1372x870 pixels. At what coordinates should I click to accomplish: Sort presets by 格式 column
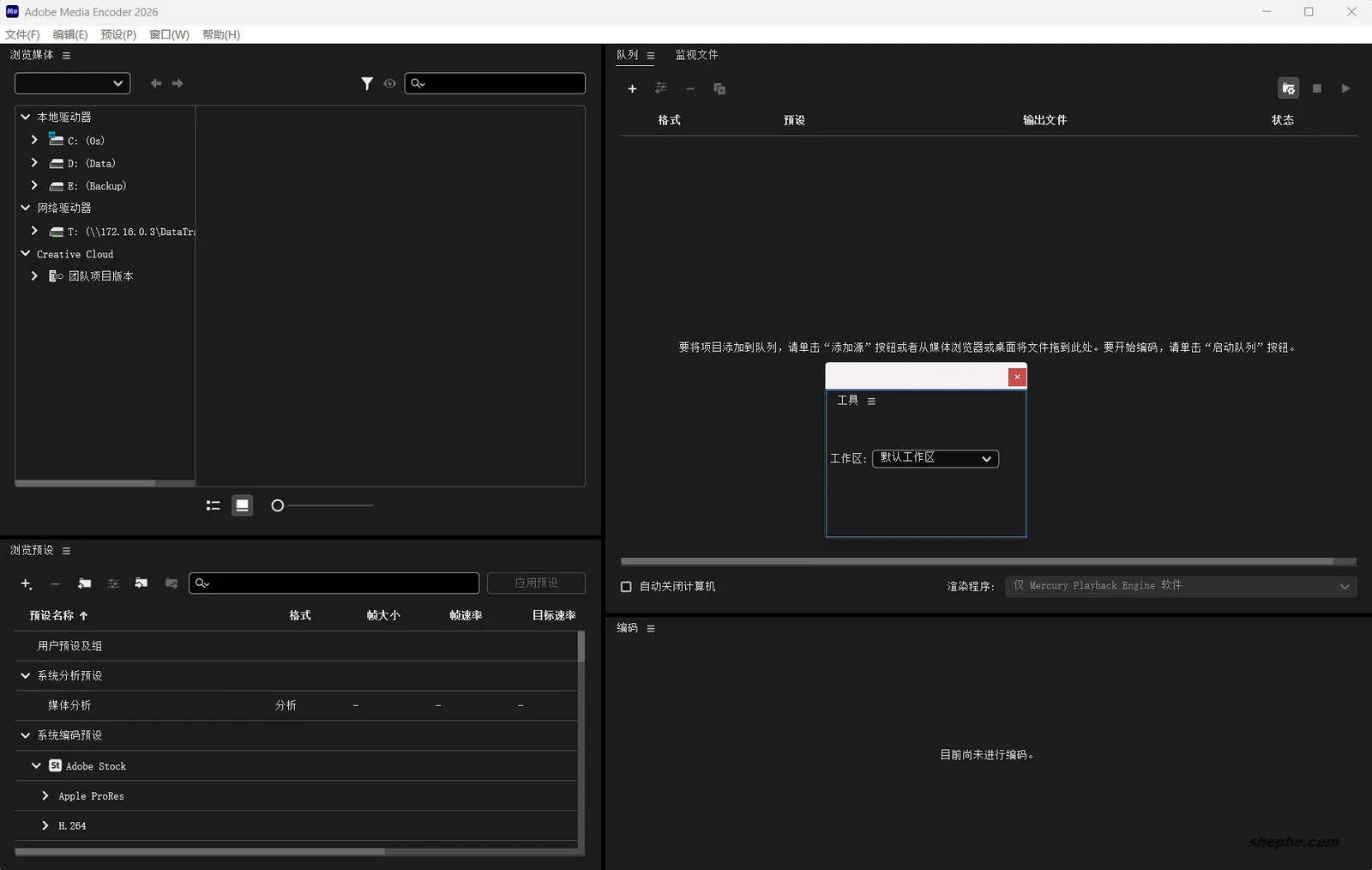point(300,616)
